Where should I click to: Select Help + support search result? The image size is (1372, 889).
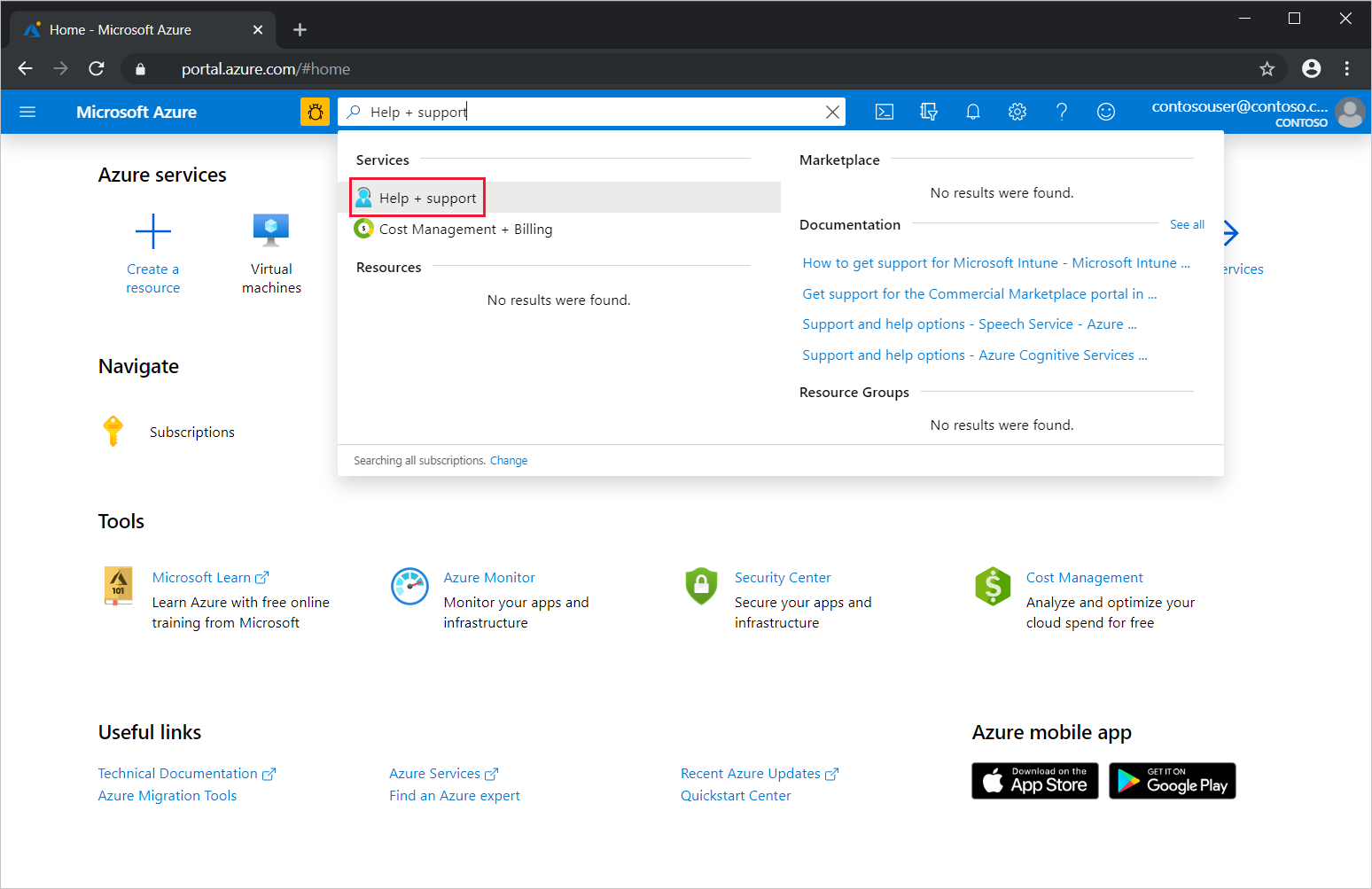tap(427, 199)
